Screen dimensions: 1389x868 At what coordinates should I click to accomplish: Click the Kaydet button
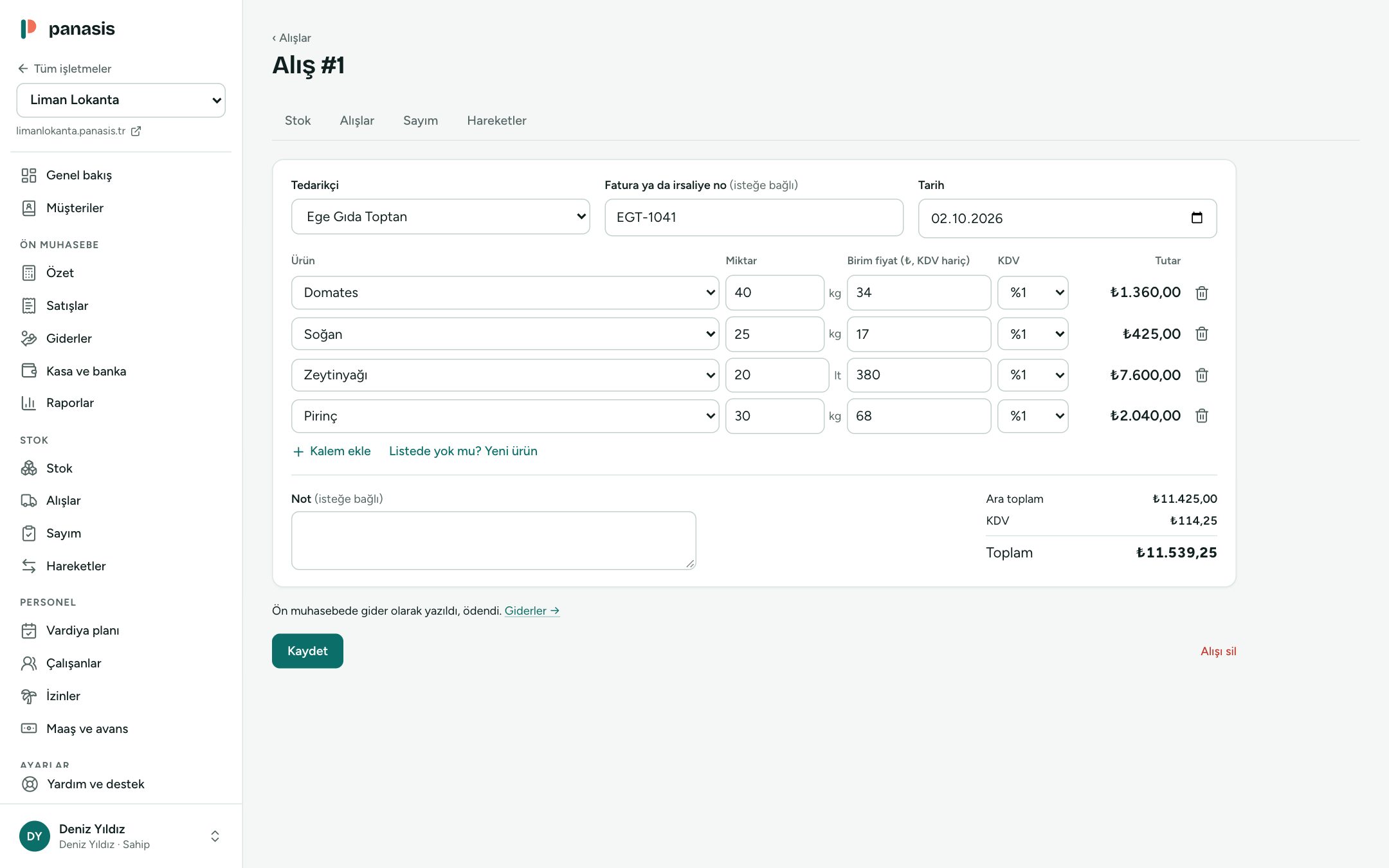tap(307, 651)
